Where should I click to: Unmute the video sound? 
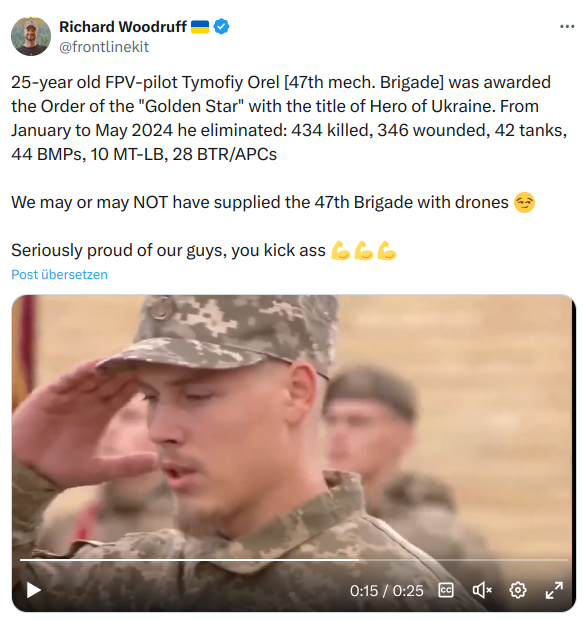[x=482, y=590]
